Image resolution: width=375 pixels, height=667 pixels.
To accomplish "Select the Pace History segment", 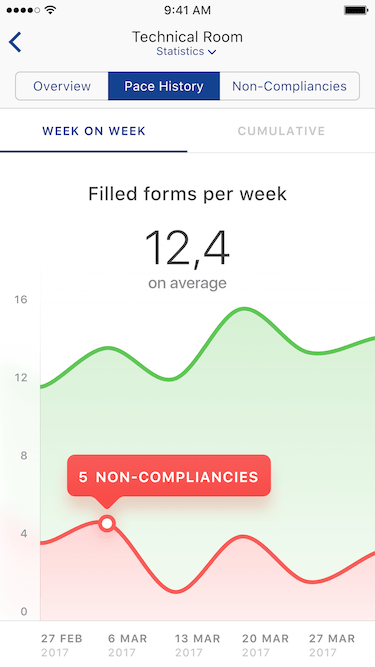I will pyautogui.click(x=164, y=86).
